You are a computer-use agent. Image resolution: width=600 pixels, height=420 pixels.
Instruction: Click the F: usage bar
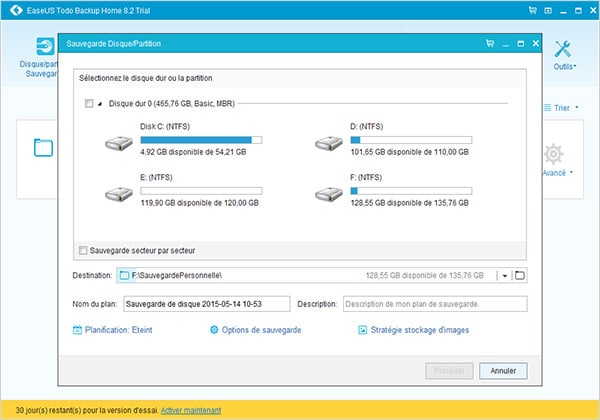click(411, 191)
